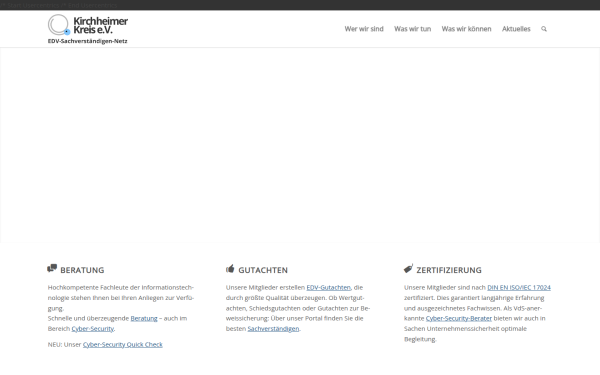Follow the 'EDV-Gutachten' link

point(328,287)
